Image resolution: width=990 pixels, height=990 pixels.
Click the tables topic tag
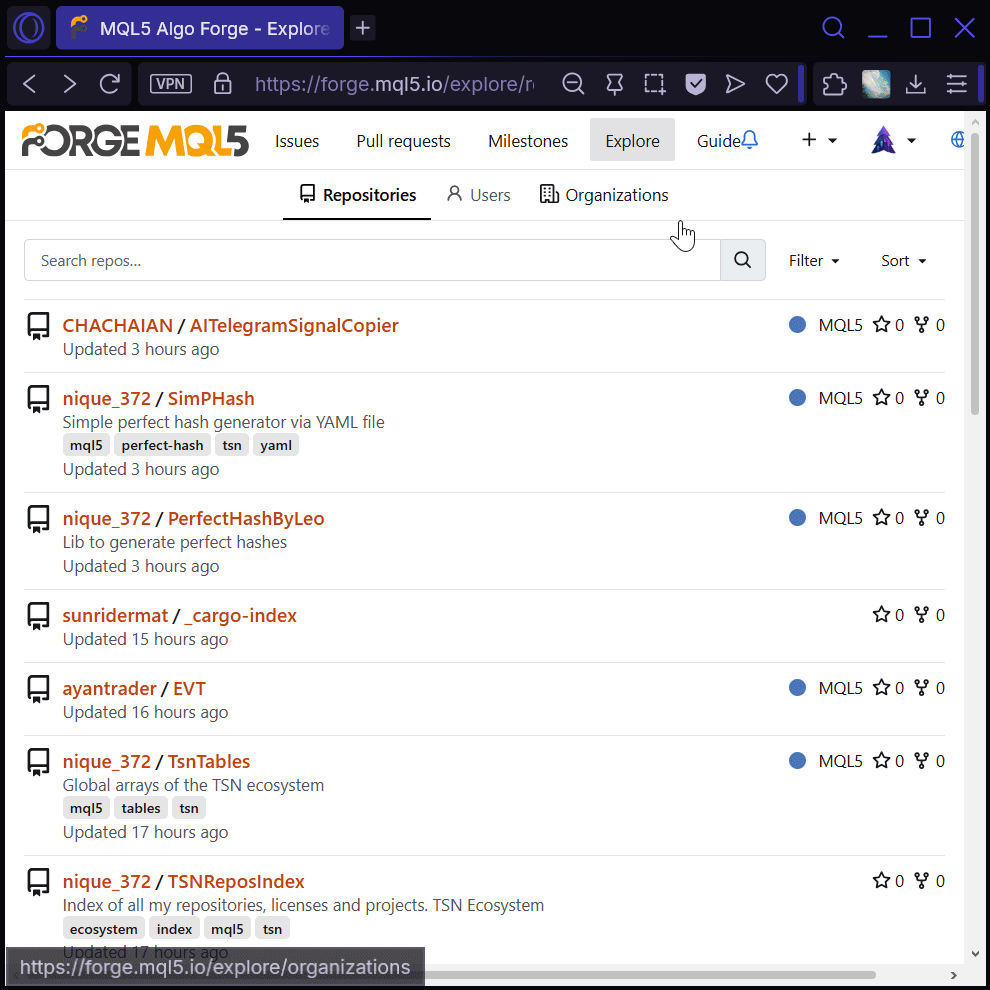[x=141, y=808]
